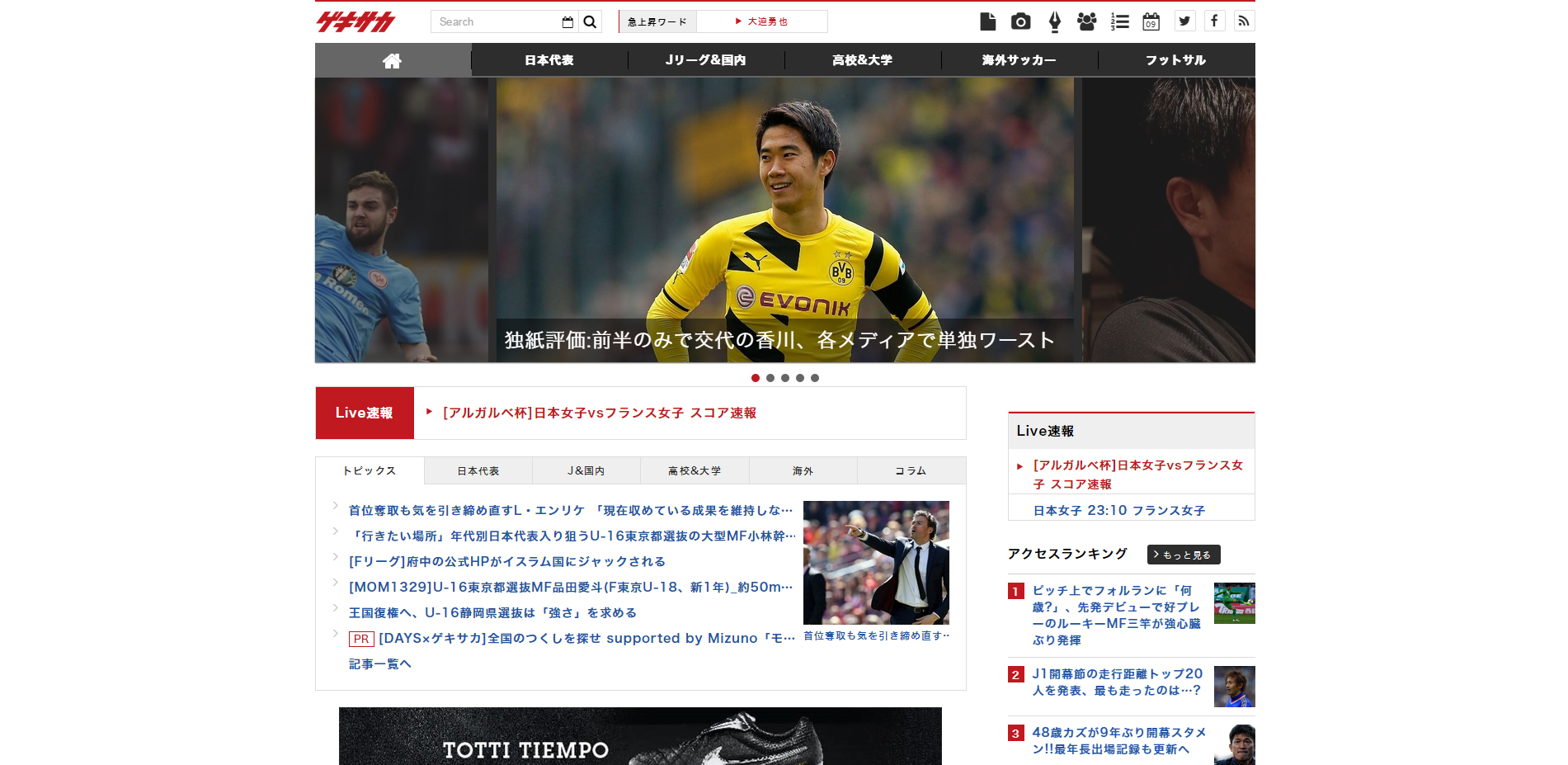The height and width of the screenshot is (765, 1568).
Task: Open the camera photo icon
Action: tap(1020, 21)
